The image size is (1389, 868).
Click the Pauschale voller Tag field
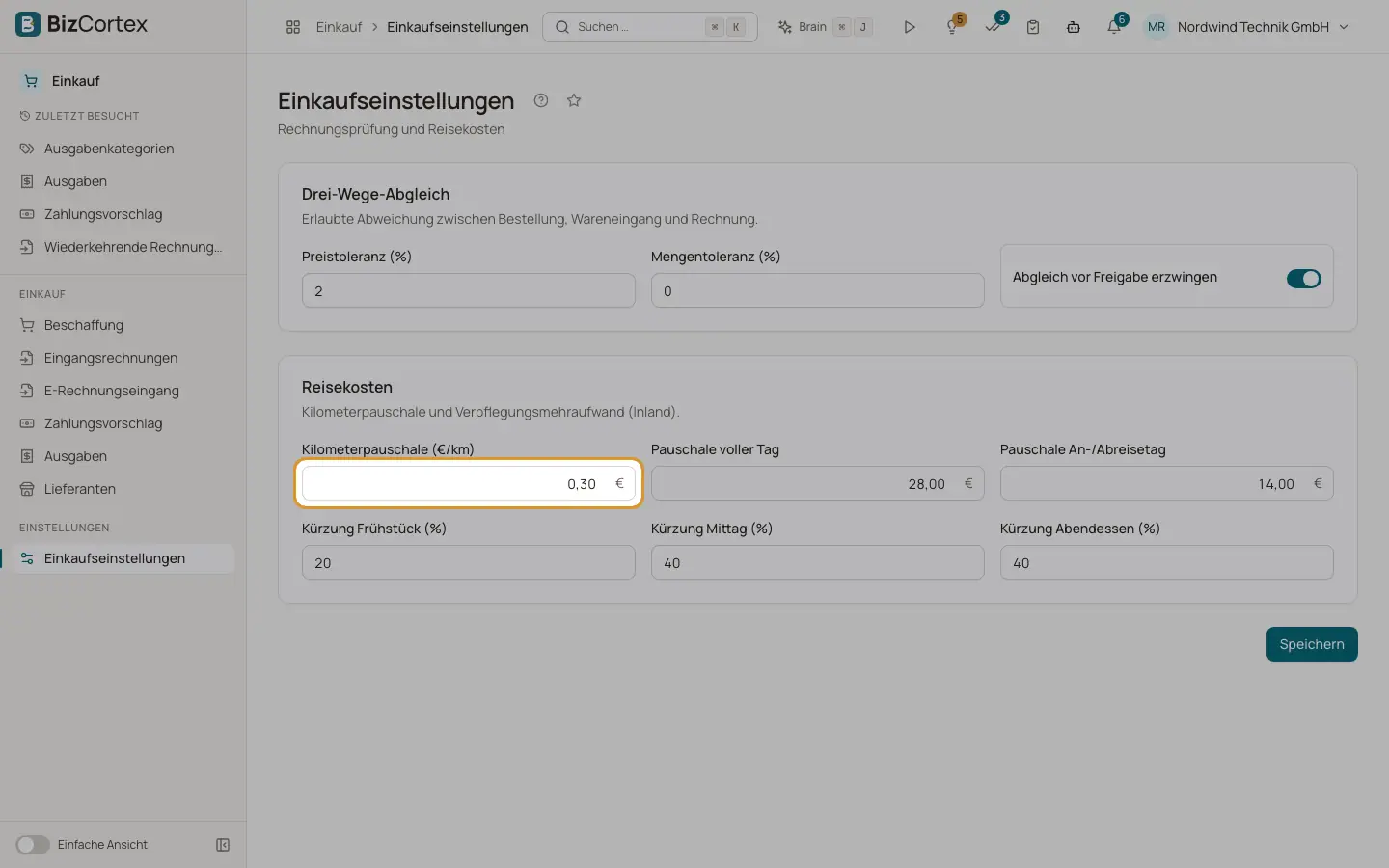(818, 483)
